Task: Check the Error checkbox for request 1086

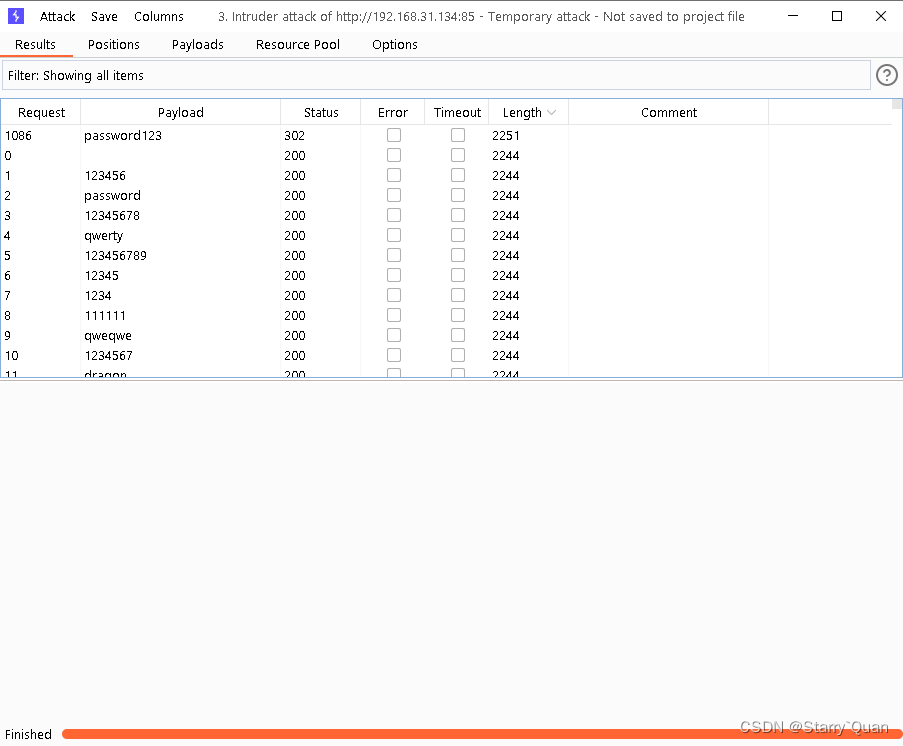Action: pyautogui.click(x=393, y=134)
